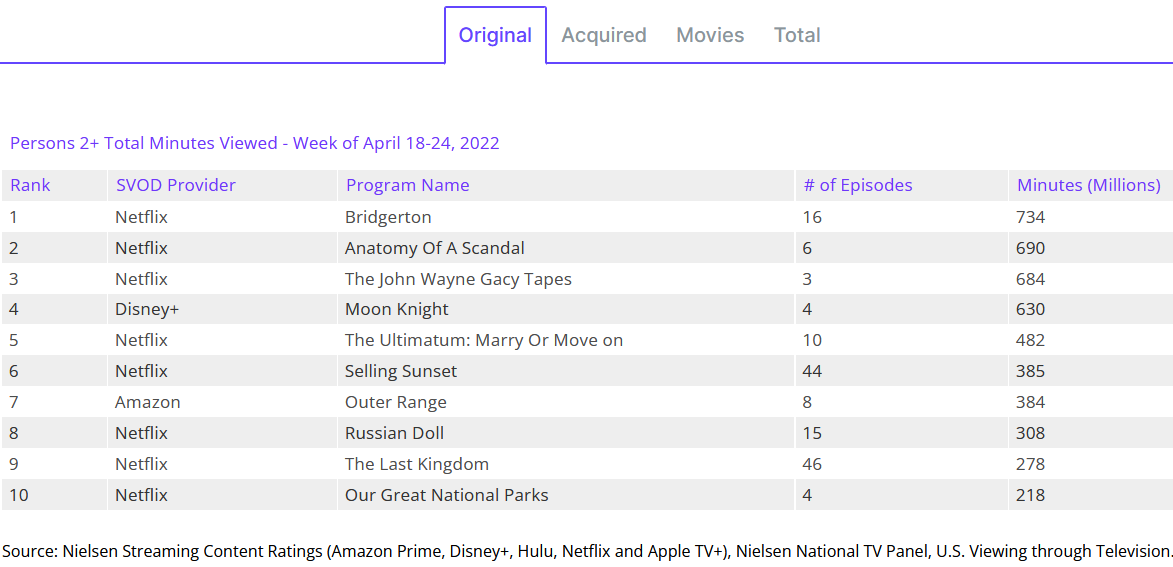Click the # of Episodes header
This screenshot has height=567, width=1173.
(858, 185)
